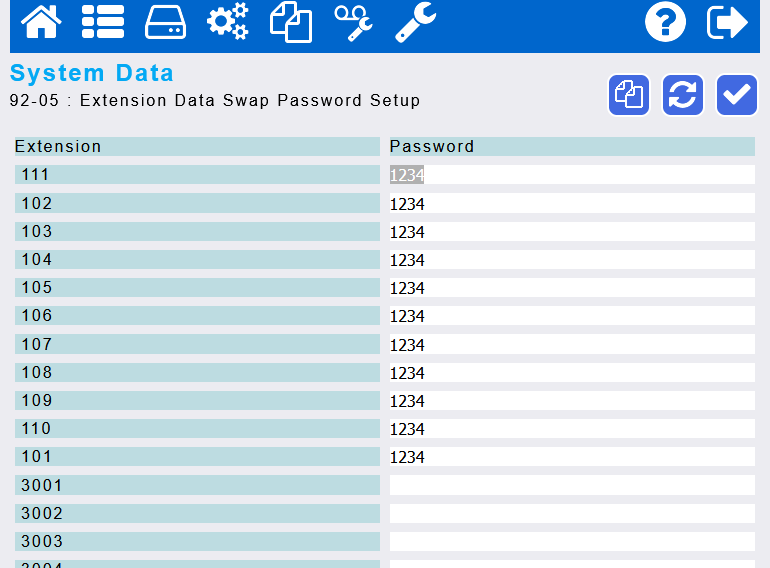Select extension row 3001

coord(197,485)
